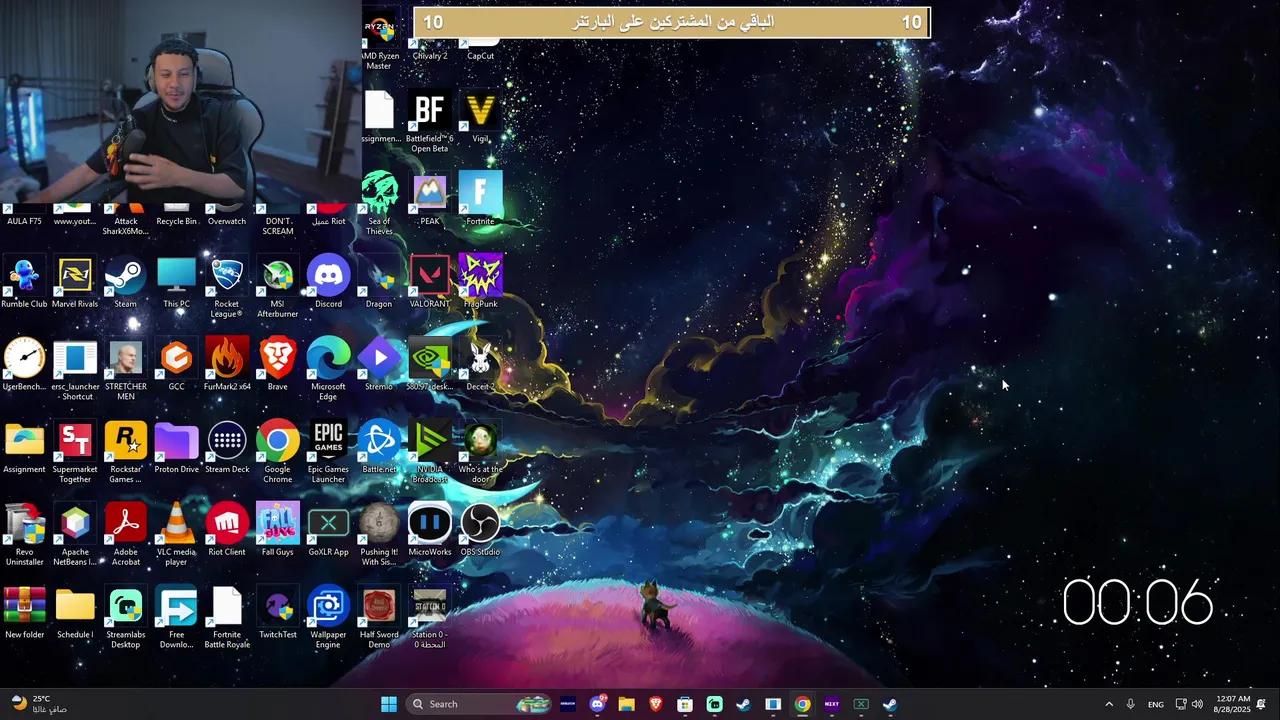
Task: Select the Discord desktop shortcut
Action: click(328, 282)
